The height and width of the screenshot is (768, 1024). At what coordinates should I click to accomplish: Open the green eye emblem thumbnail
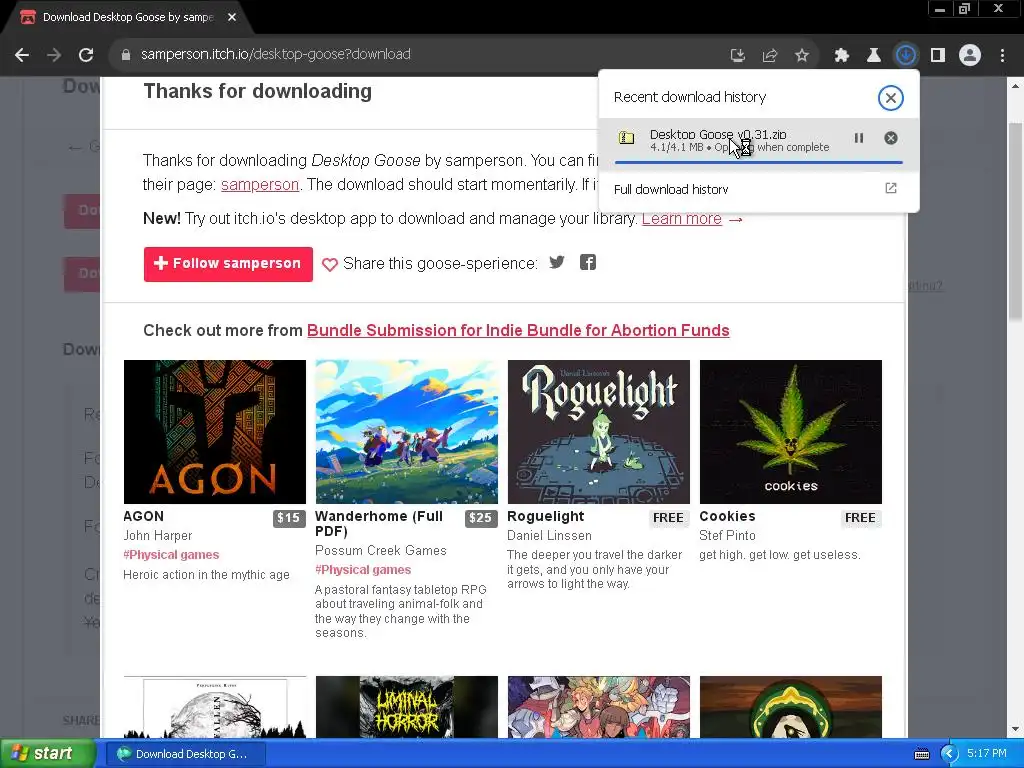point(790,707)
